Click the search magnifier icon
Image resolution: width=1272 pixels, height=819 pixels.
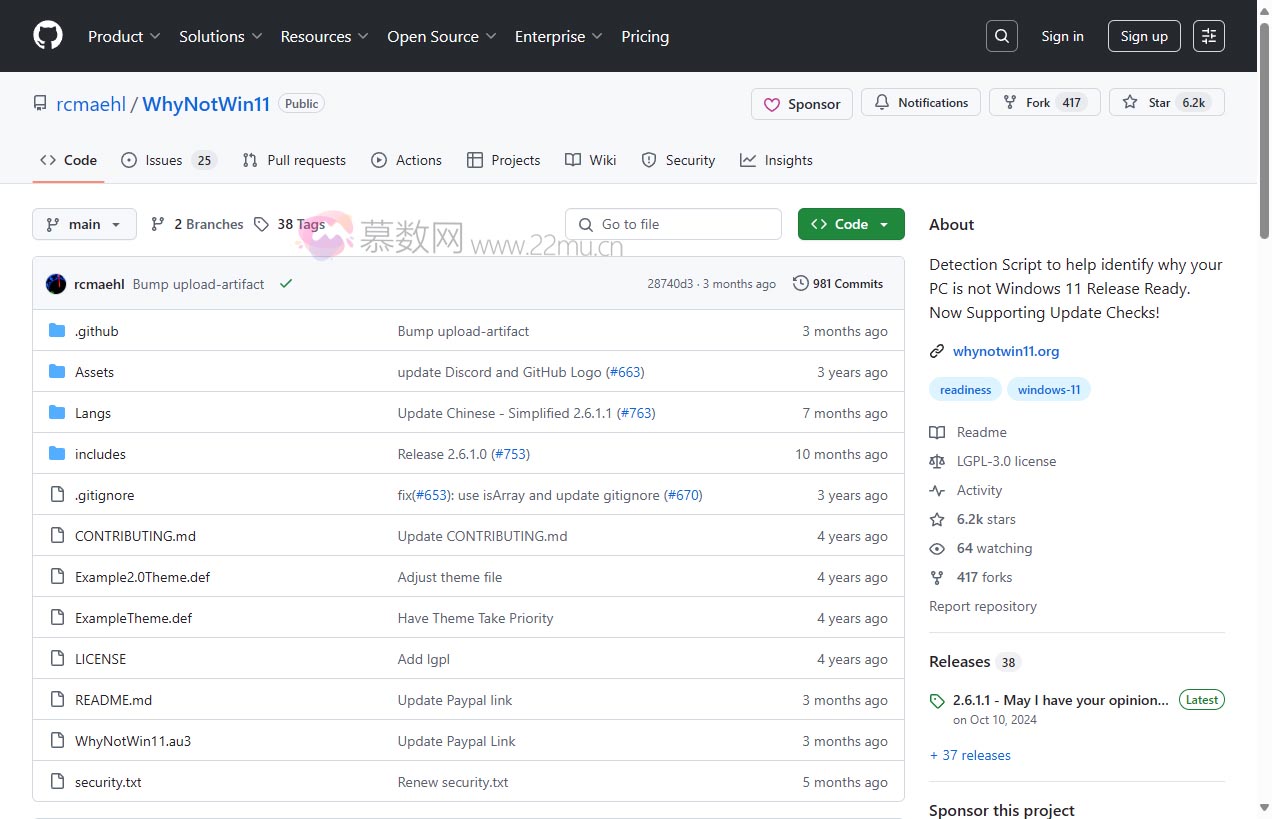tap(1001, 36)
